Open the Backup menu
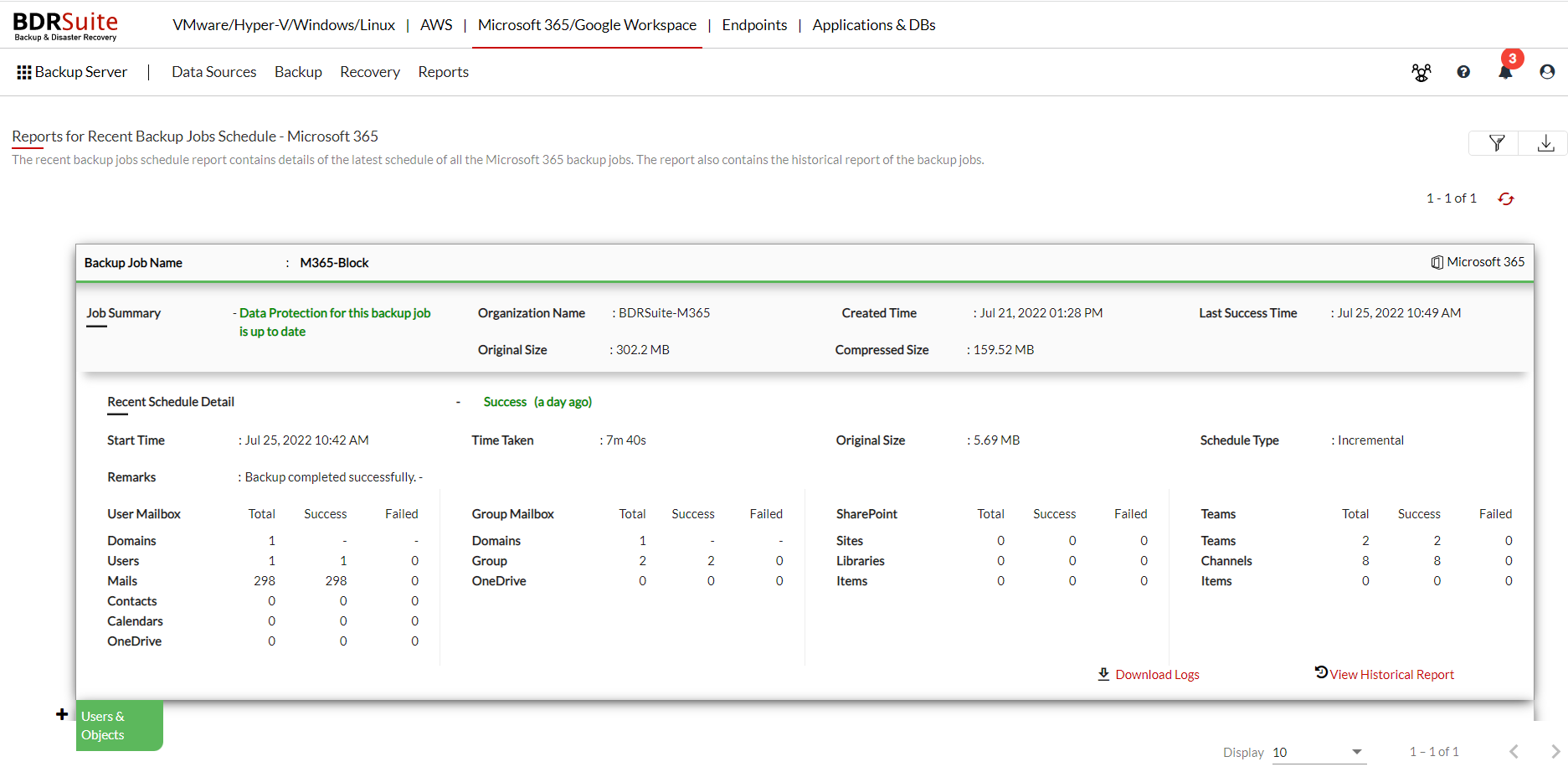Viewport: 1568px width, 772px height. tap(298, 72)
